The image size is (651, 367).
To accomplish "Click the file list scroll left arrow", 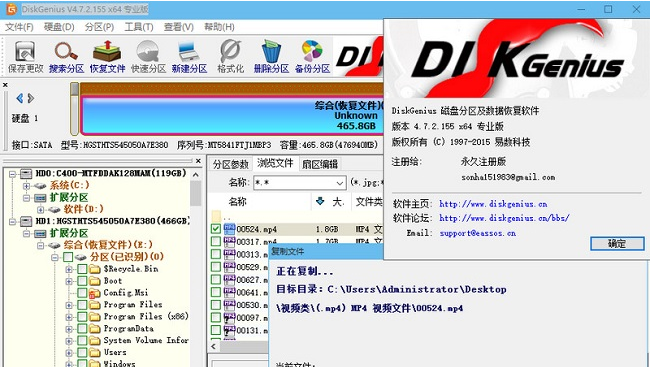I will tap(214, 346).
